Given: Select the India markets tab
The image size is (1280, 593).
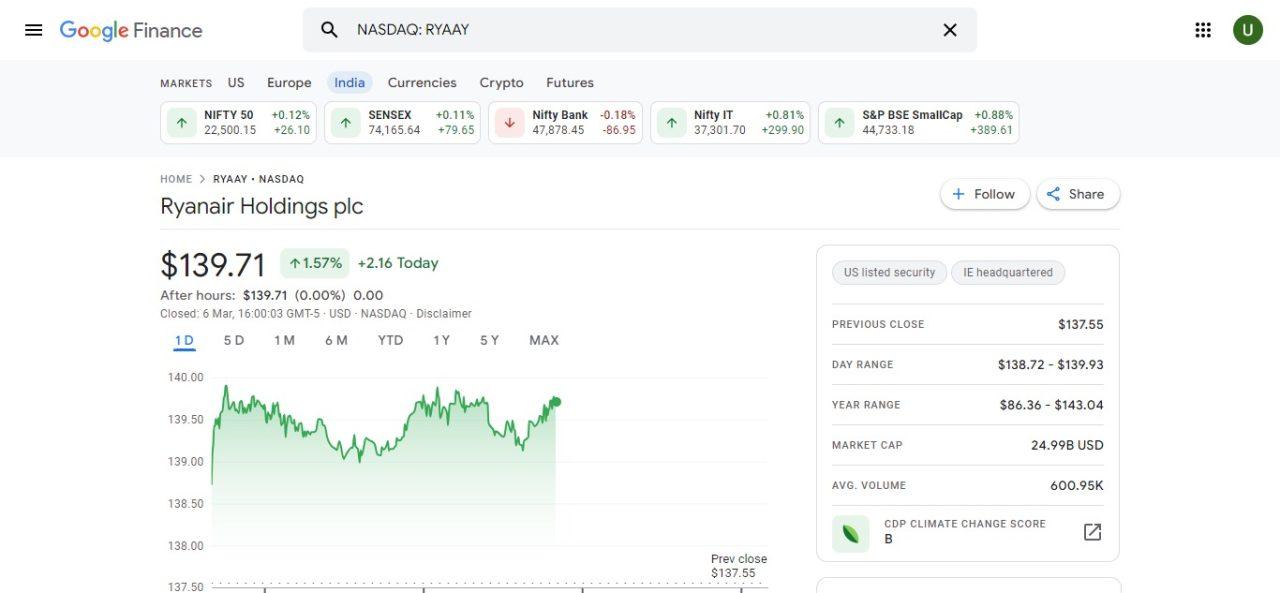Looking at the screenshot, I should 349,83.
